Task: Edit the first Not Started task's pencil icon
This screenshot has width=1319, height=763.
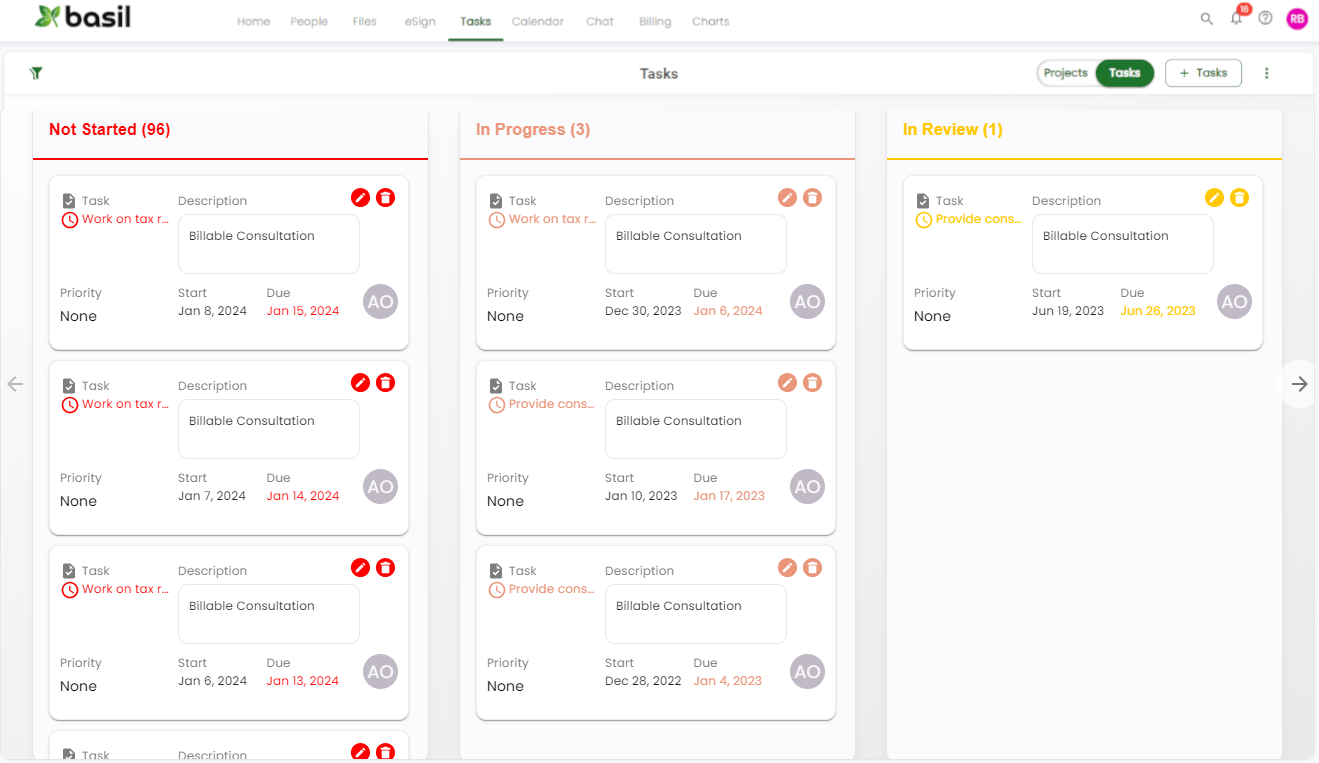Action: click(x=360, y=197)
